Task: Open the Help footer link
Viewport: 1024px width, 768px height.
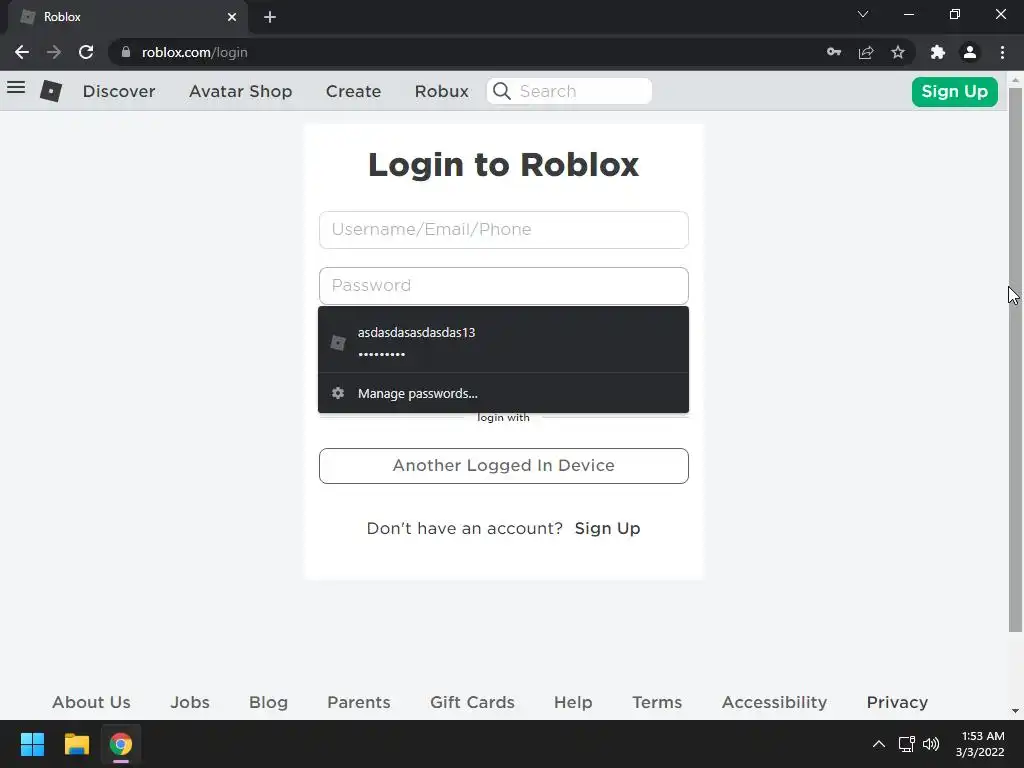Action: tap(573, 702)
